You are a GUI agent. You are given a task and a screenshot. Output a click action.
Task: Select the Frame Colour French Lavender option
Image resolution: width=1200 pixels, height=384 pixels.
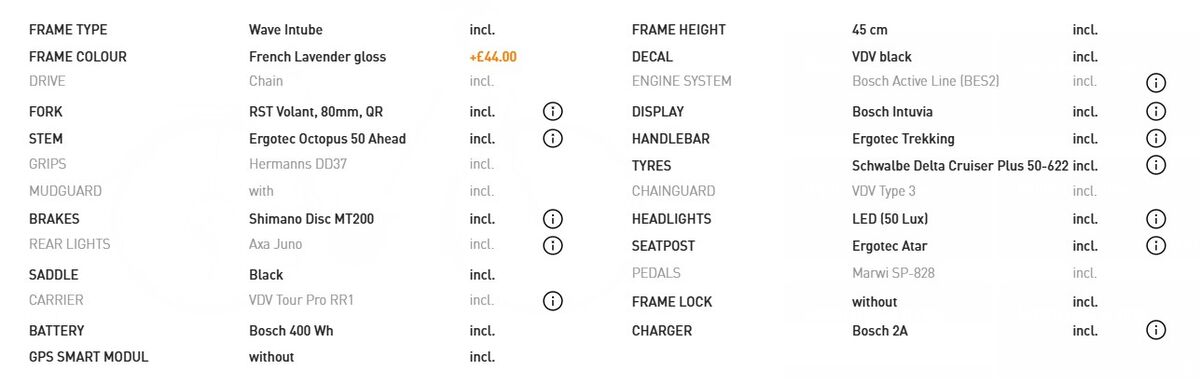[317, 57]
